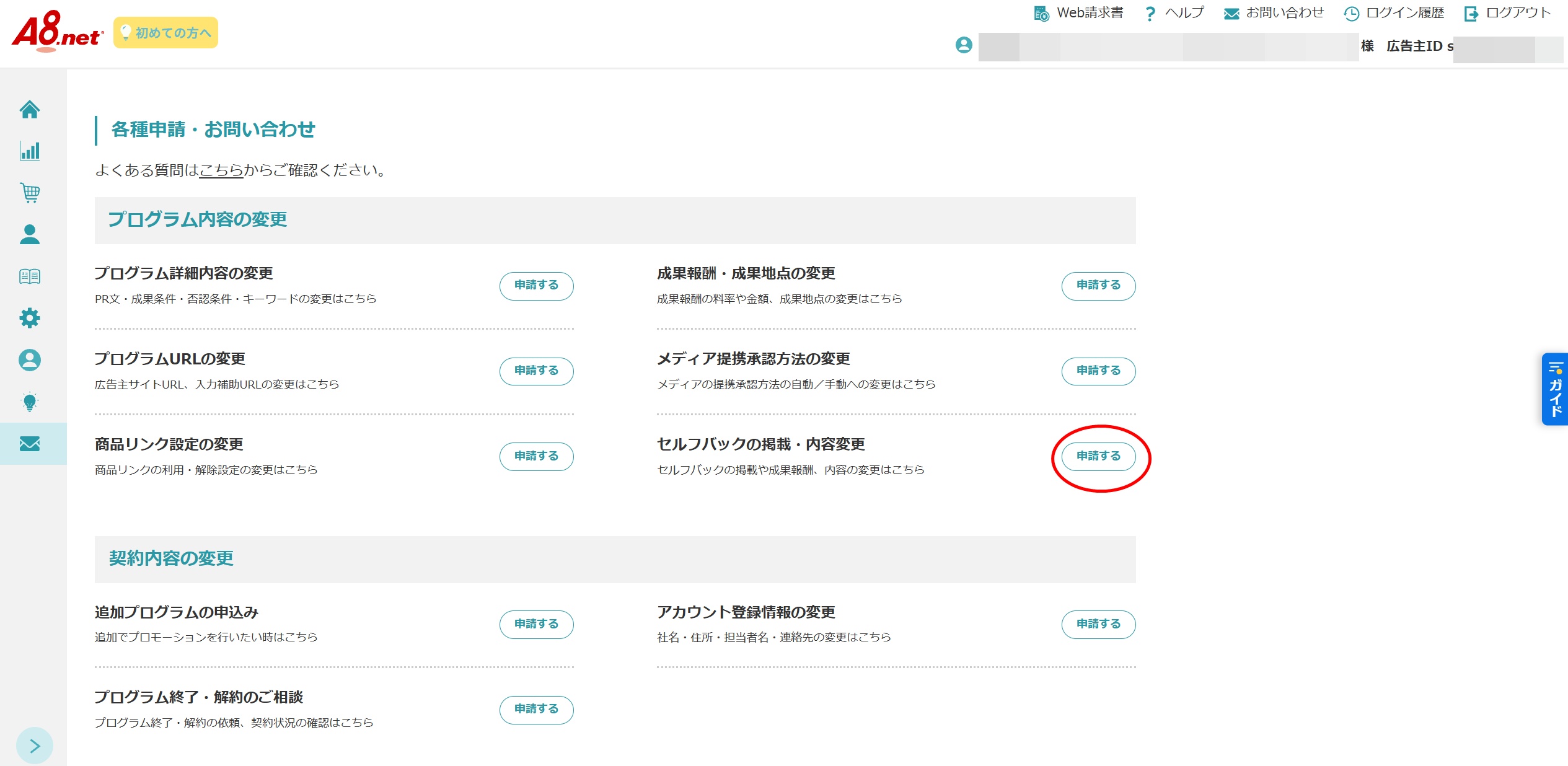Click 申請する for プログラム終了・解約のご相談
The width and height of the screenshot is (1568, 766).
(x=537, y=710)
